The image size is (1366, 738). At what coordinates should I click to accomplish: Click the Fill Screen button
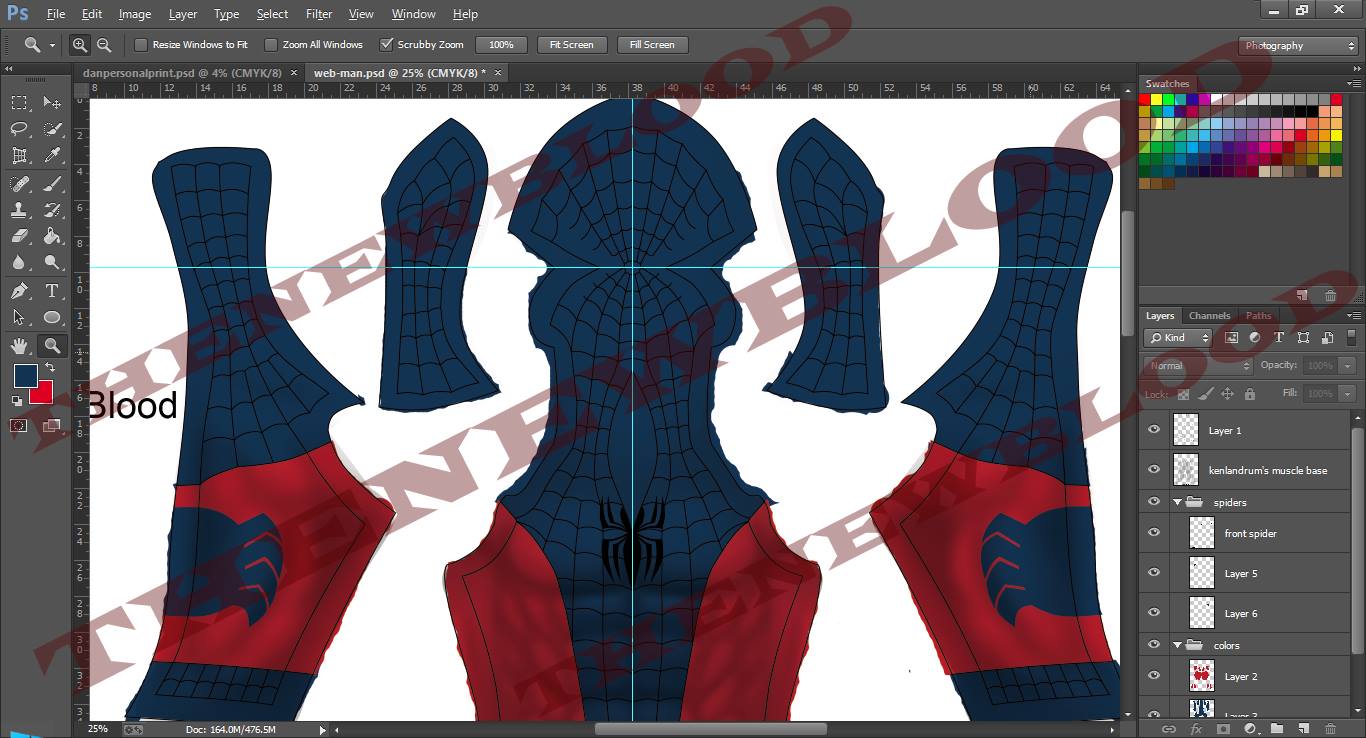[652, 45]
